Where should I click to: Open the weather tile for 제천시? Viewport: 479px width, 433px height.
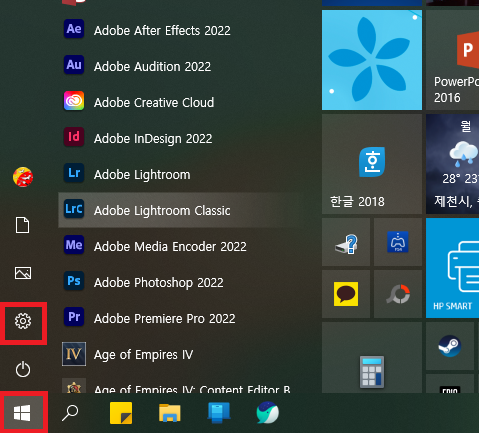pos(452,164)
